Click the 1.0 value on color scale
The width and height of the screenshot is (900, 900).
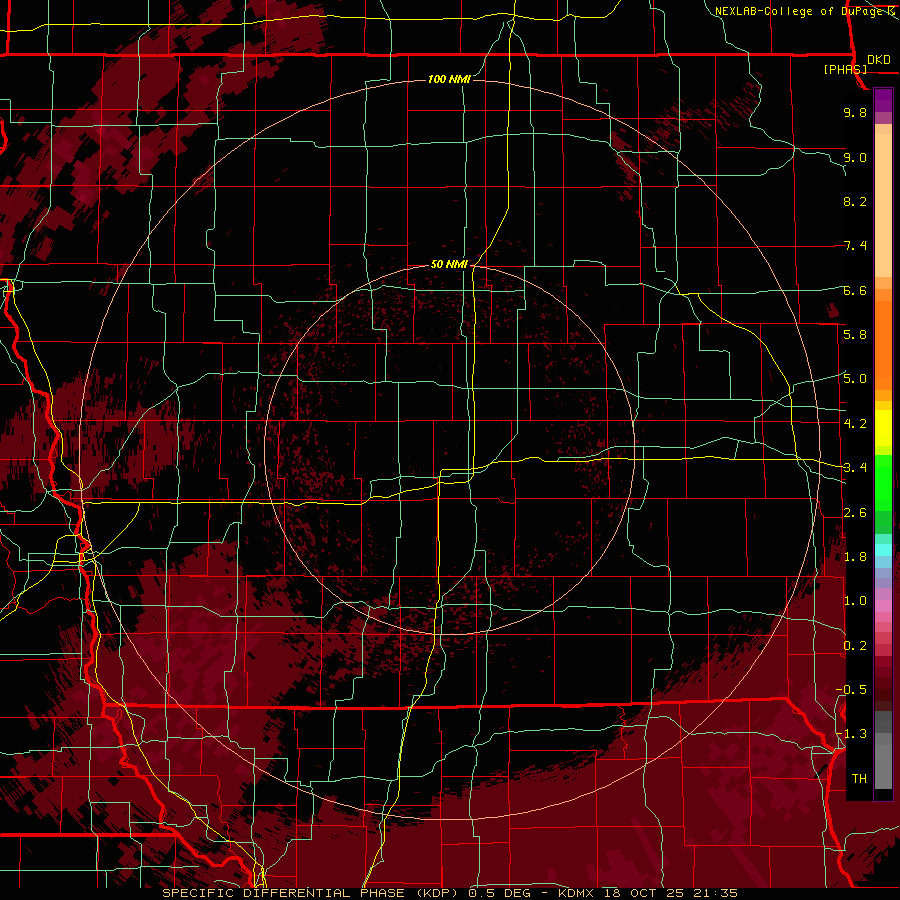coord(855,601)
